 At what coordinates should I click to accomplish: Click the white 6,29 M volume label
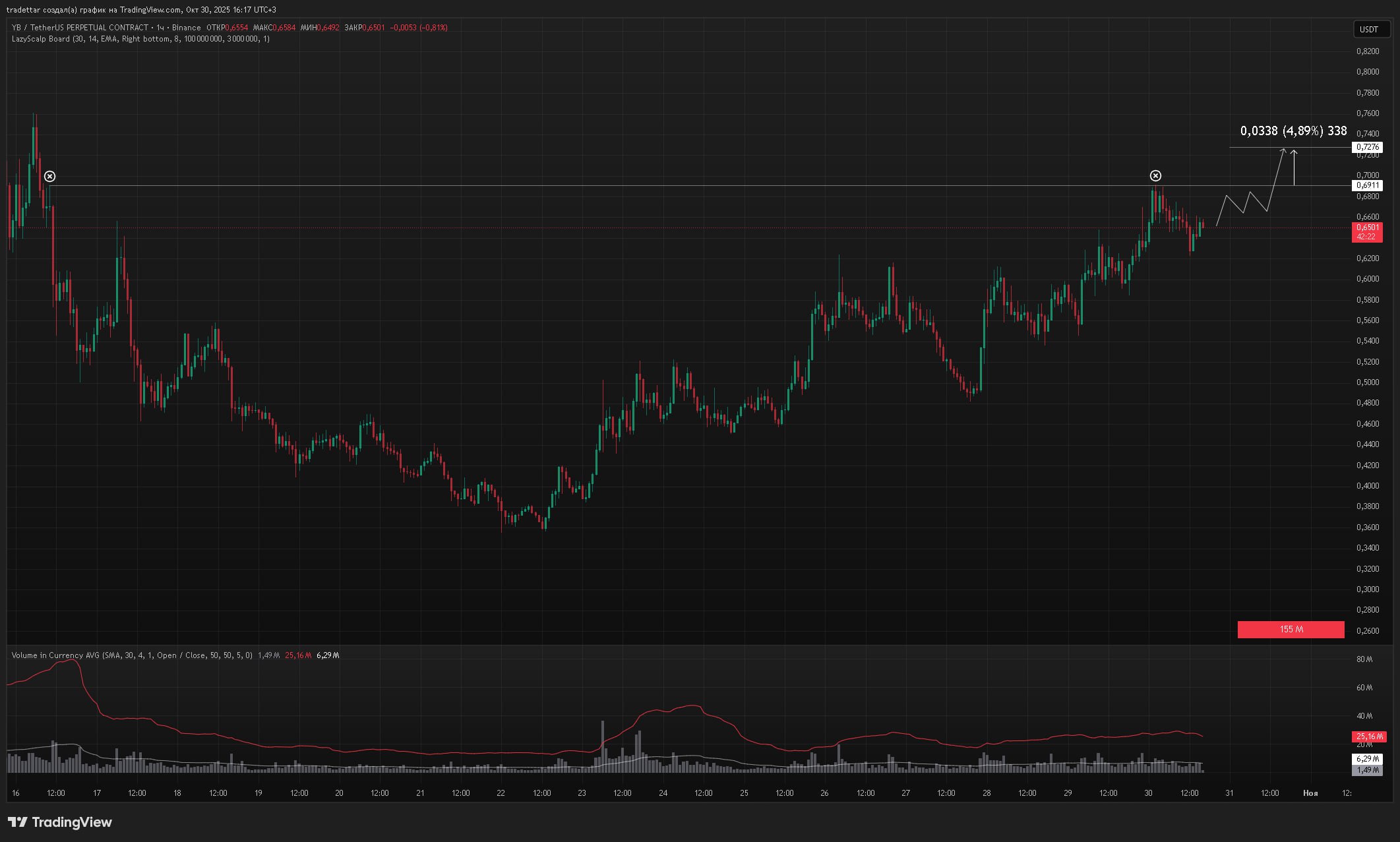tap(1368, 759)
